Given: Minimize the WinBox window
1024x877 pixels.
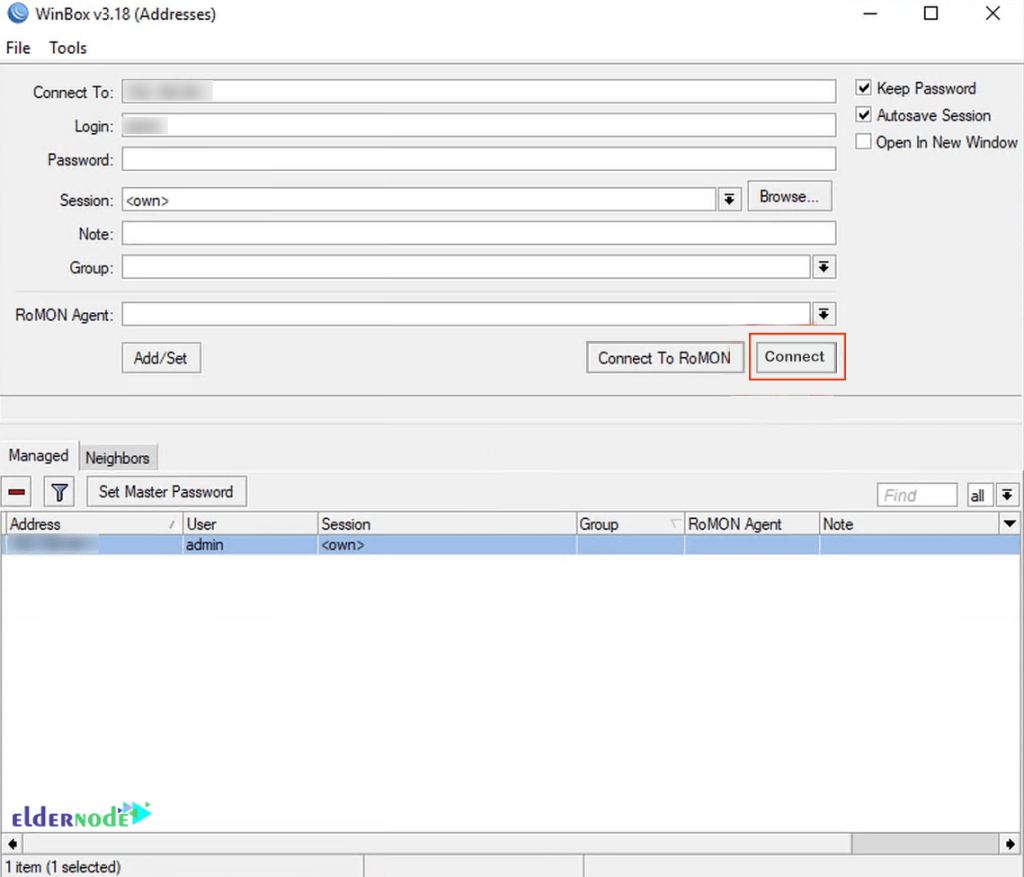Looking at the screenshot, I should tap(870, 14).
